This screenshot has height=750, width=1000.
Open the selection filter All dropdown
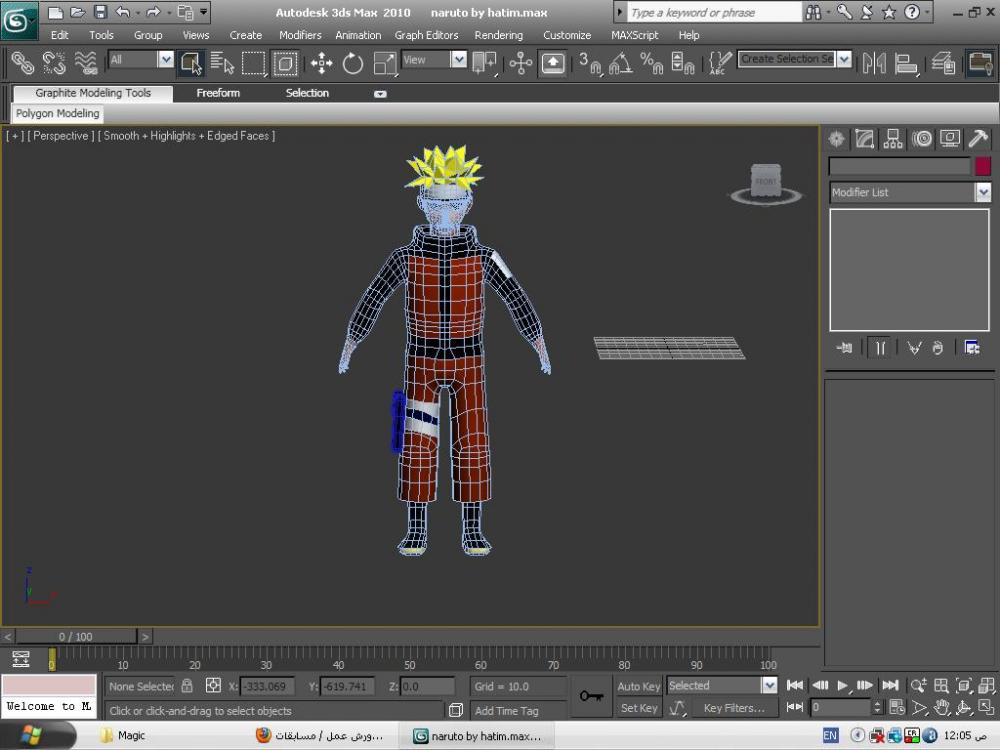coord(165,59)
